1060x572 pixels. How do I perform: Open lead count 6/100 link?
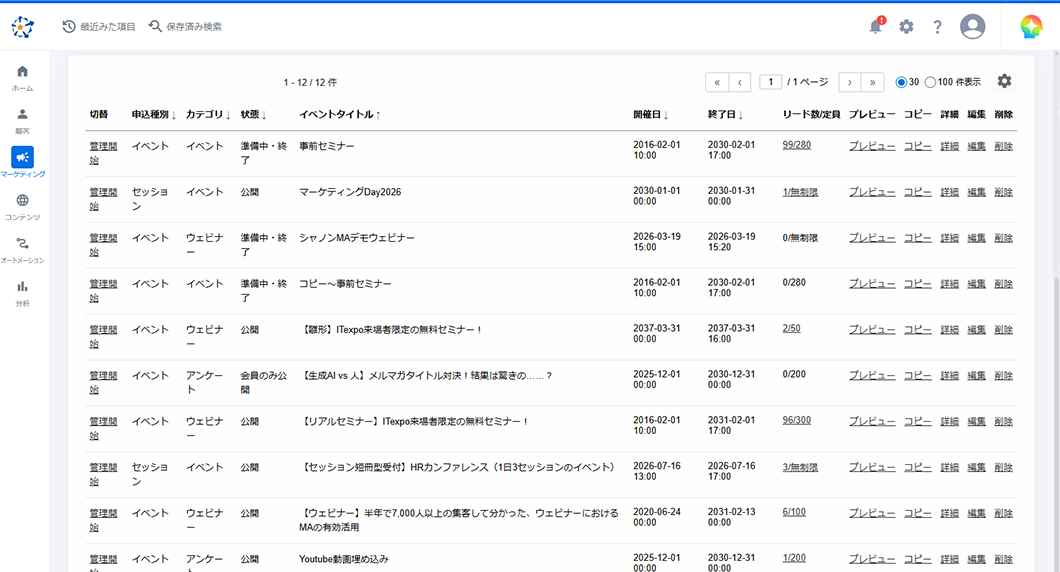coord(794,512)
